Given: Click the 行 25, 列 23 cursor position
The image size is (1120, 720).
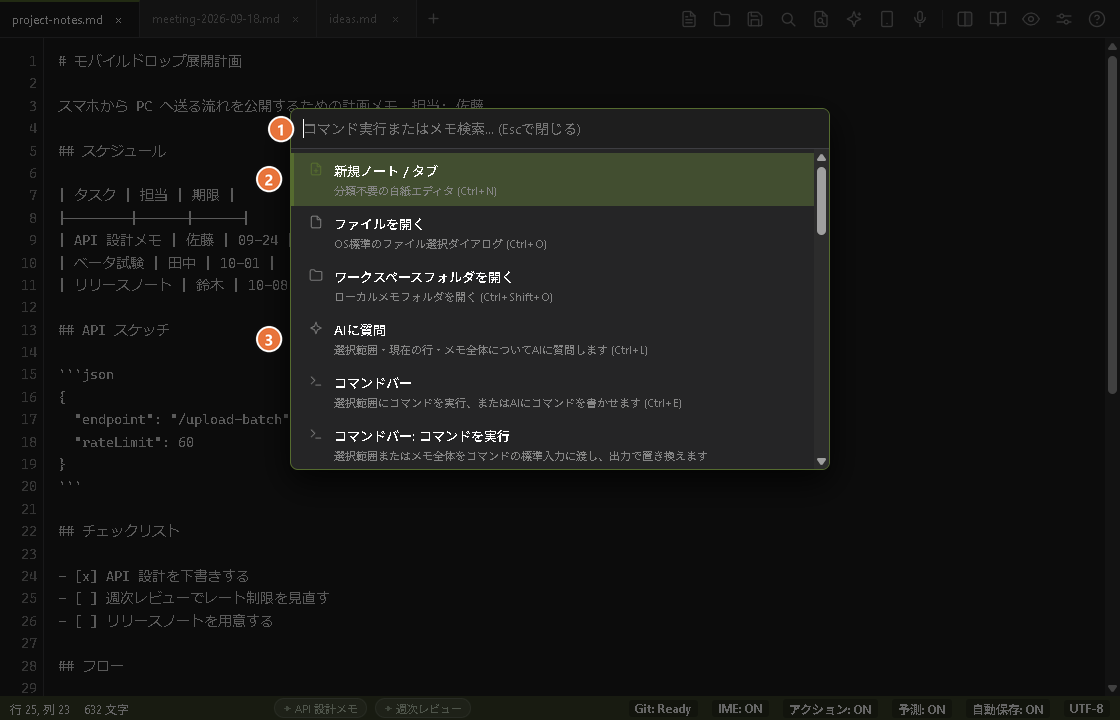Looking at the screenshot, I should pos(40,709).
